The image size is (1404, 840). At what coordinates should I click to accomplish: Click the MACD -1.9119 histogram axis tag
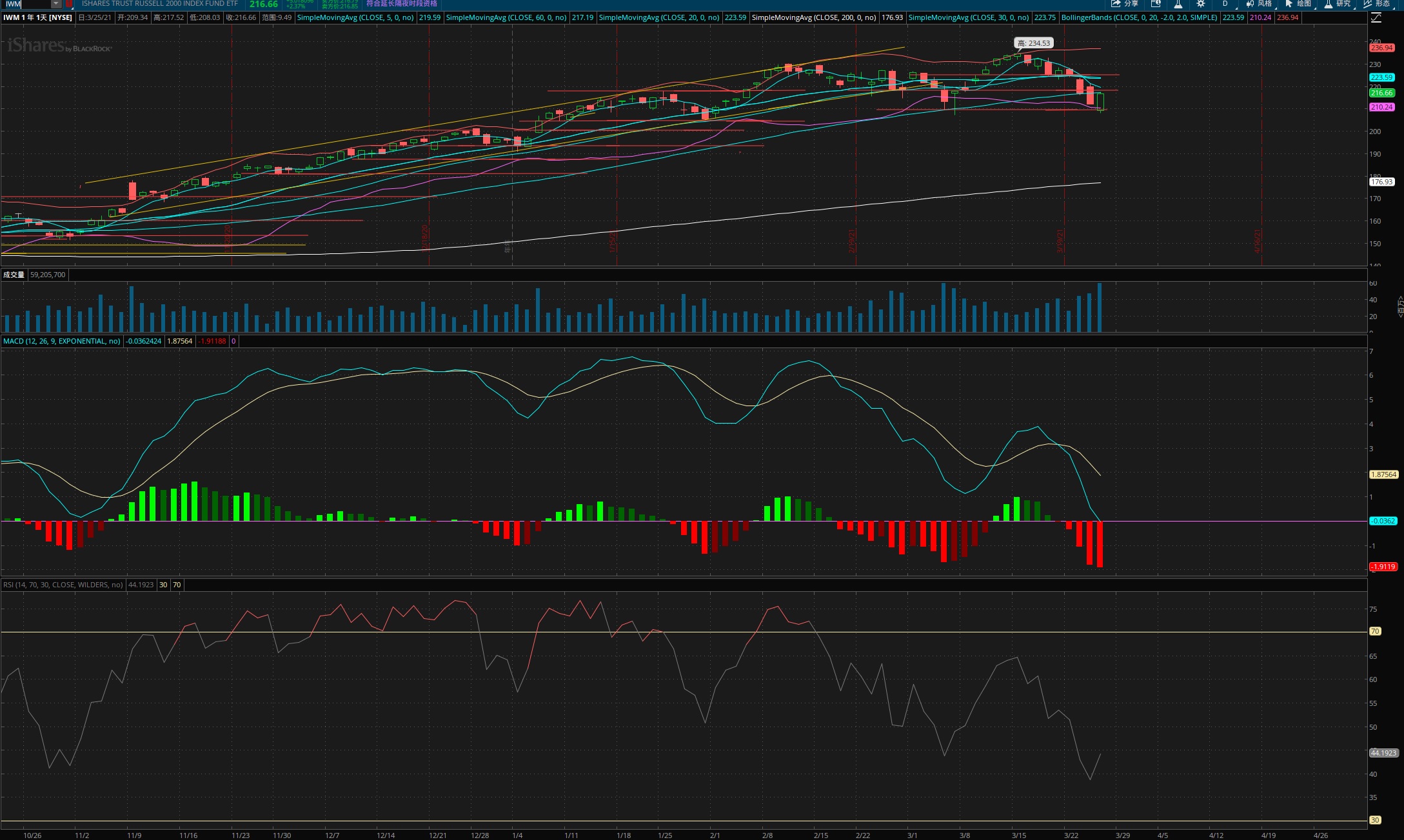coord(1383,567)
